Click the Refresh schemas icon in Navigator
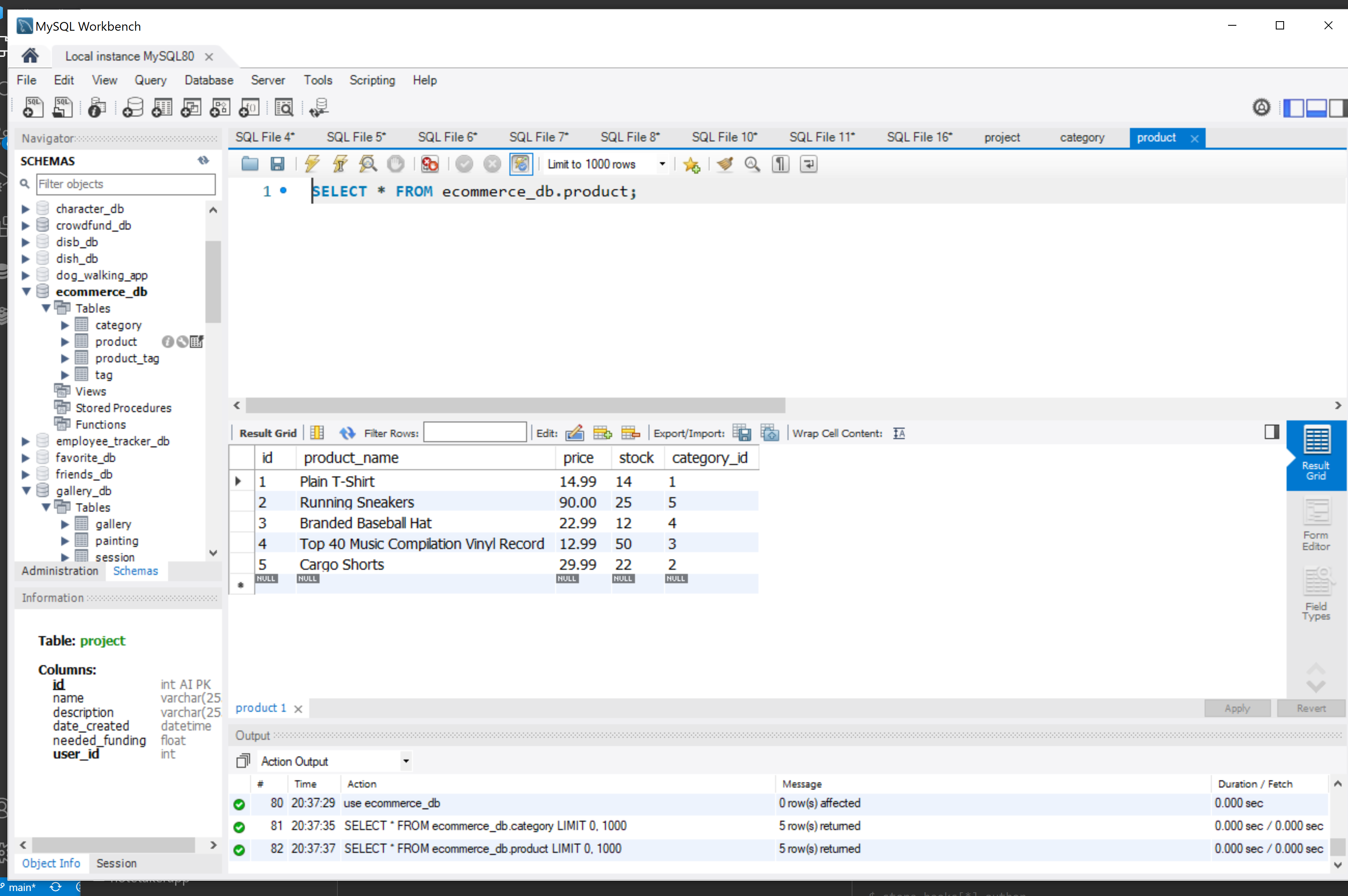The width and height of the screenshot is (1348, 896). pyautogui.click(x=203, y=161)
